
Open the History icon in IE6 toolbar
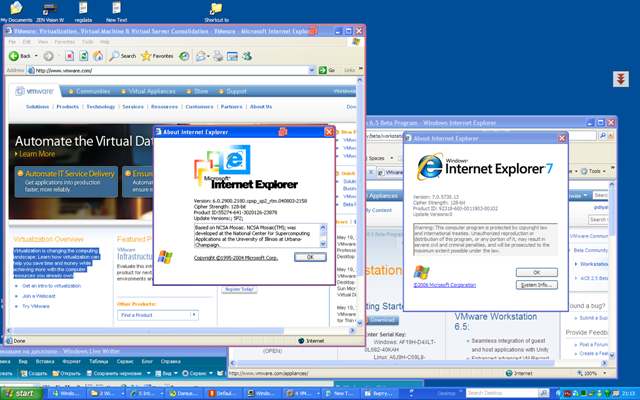[x=184, y=56]
